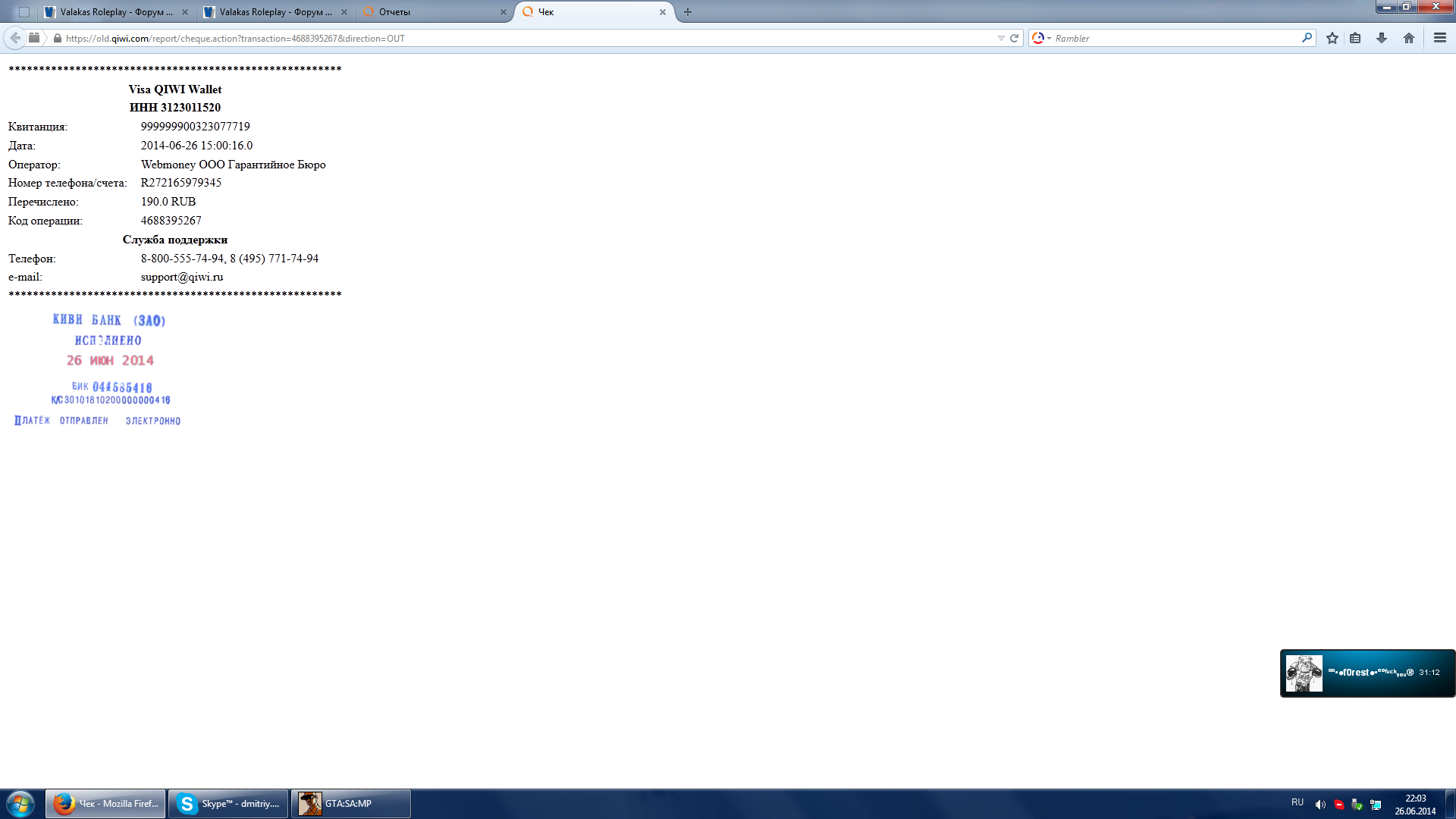Click the support phone numbers text
1456x819 pixels.
click(230, 259)
